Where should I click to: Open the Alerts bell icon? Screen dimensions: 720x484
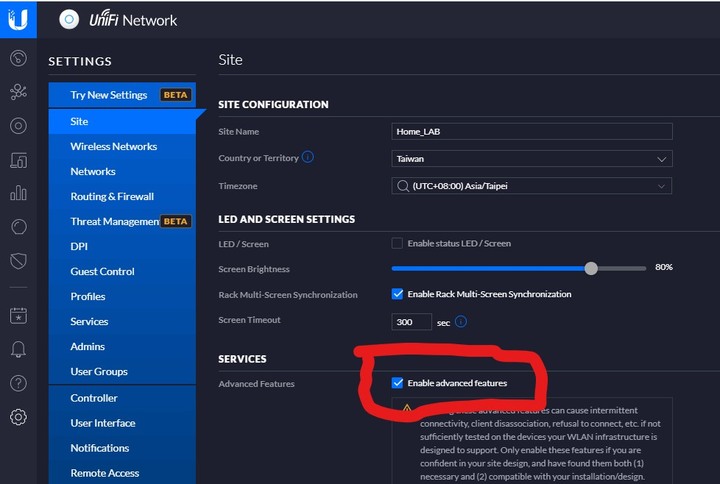click(x=18, y=349)
